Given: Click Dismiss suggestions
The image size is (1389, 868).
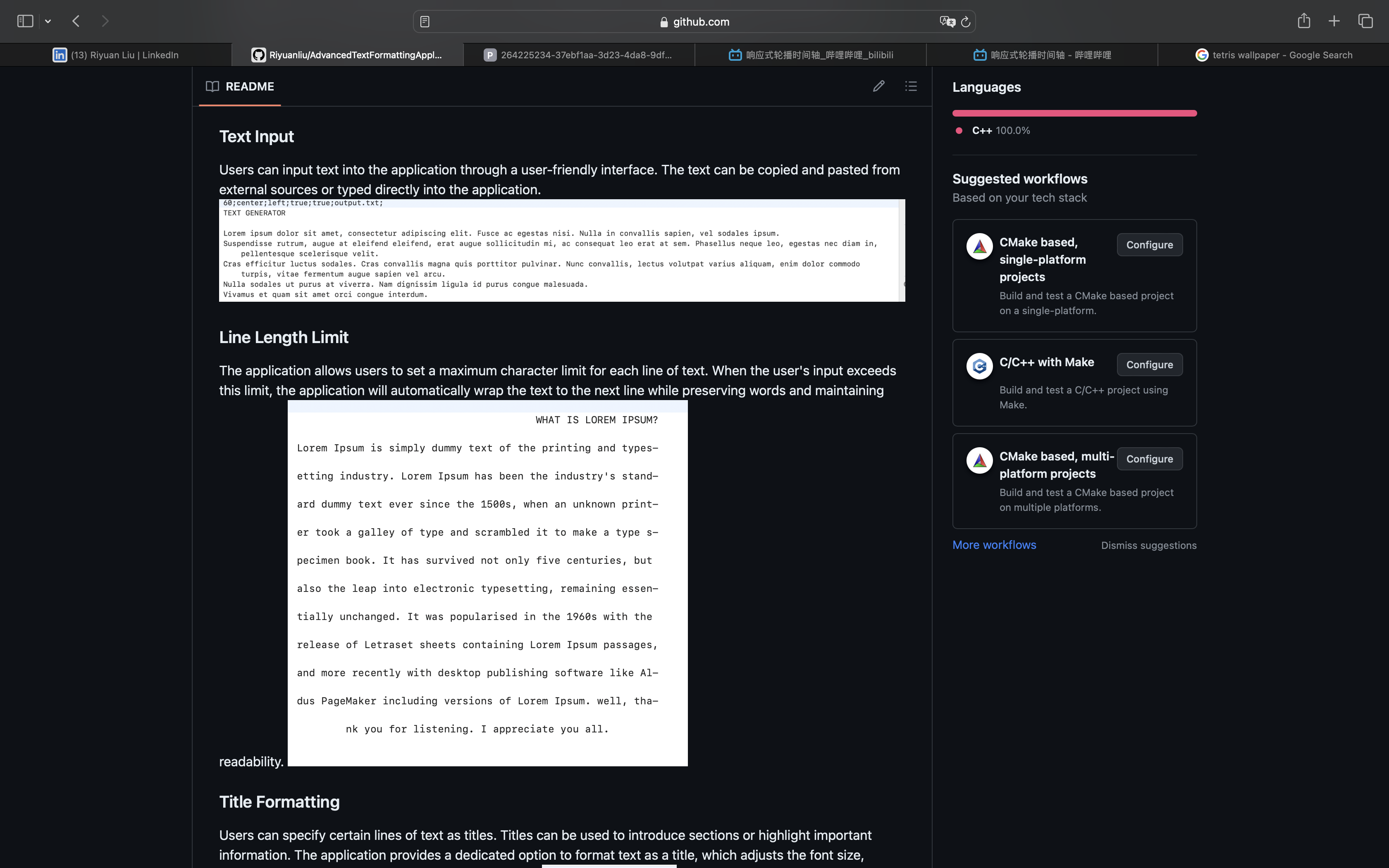Looking at the screenshot, I should pos(1148,545).
